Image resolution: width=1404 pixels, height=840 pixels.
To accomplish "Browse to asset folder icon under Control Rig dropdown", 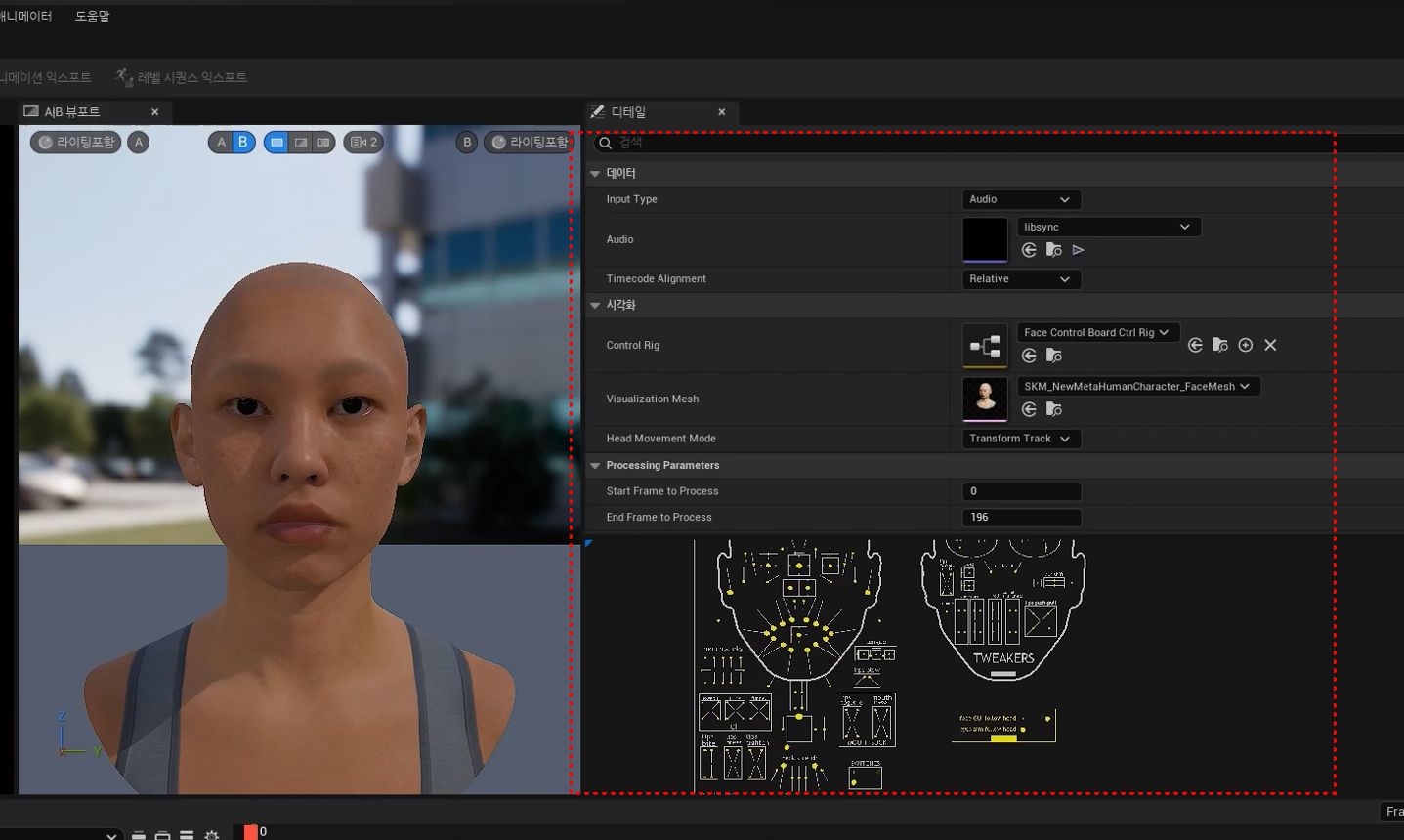I will coord(1053,356).
